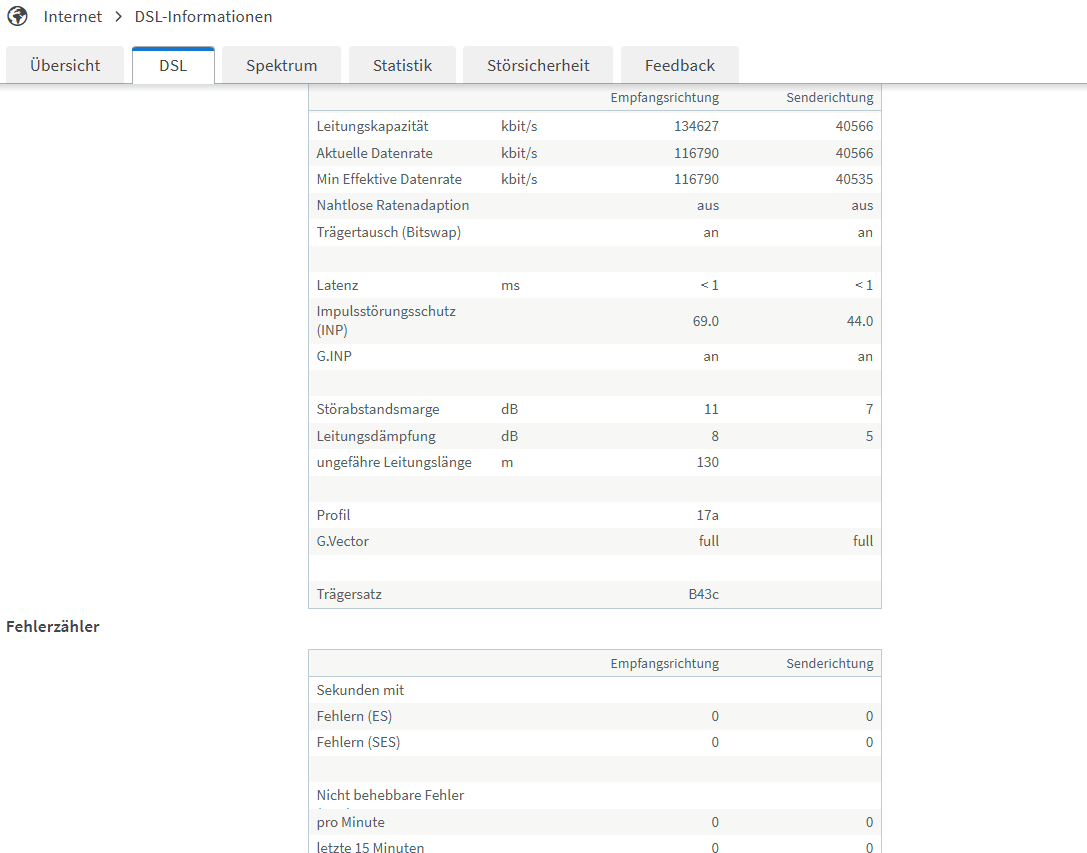
Task: Open the Störsicherheit tab
Action: click(538, 66)
